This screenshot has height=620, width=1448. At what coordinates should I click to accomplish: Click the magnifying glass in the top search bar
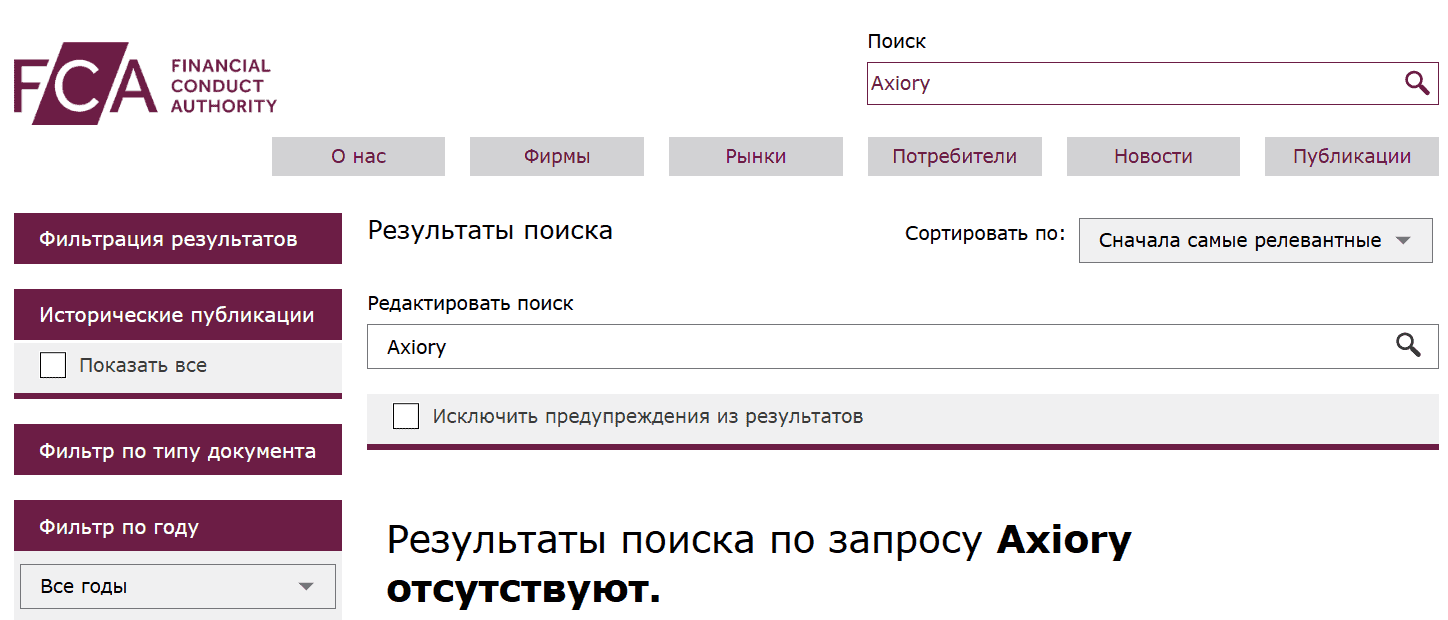pos(1417,83)
